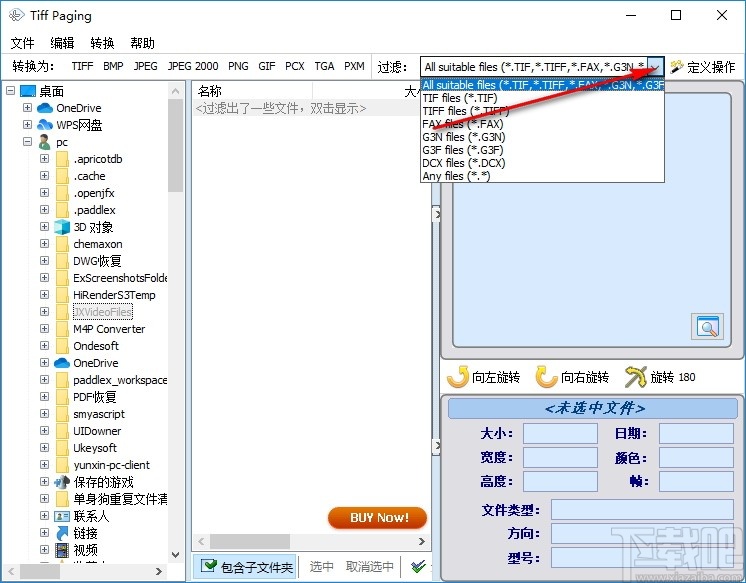
Task: Open the 帮助 menu
Action: pyautogui.click(x=142, y=43)
